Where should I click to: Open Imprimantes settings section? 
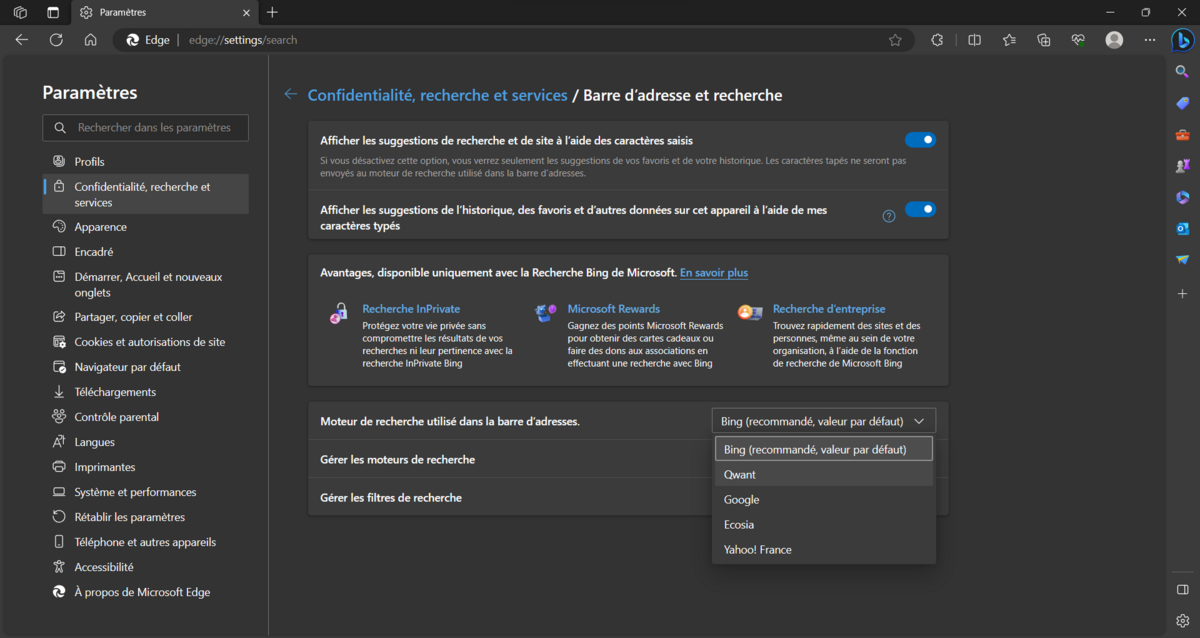(146, 467)
